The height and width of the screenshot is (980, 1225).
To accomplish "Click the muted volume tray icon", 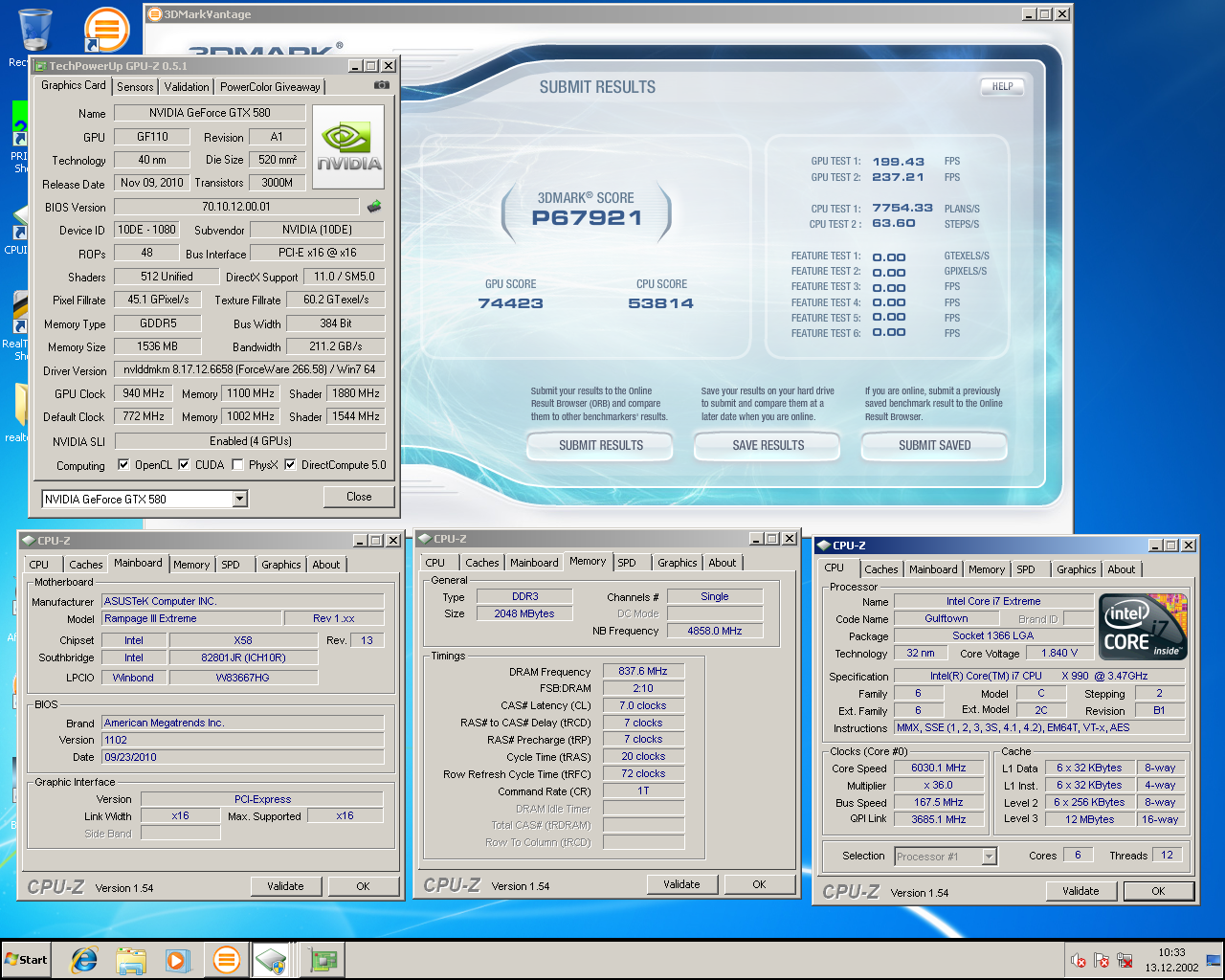I will tap(1078, 960).
